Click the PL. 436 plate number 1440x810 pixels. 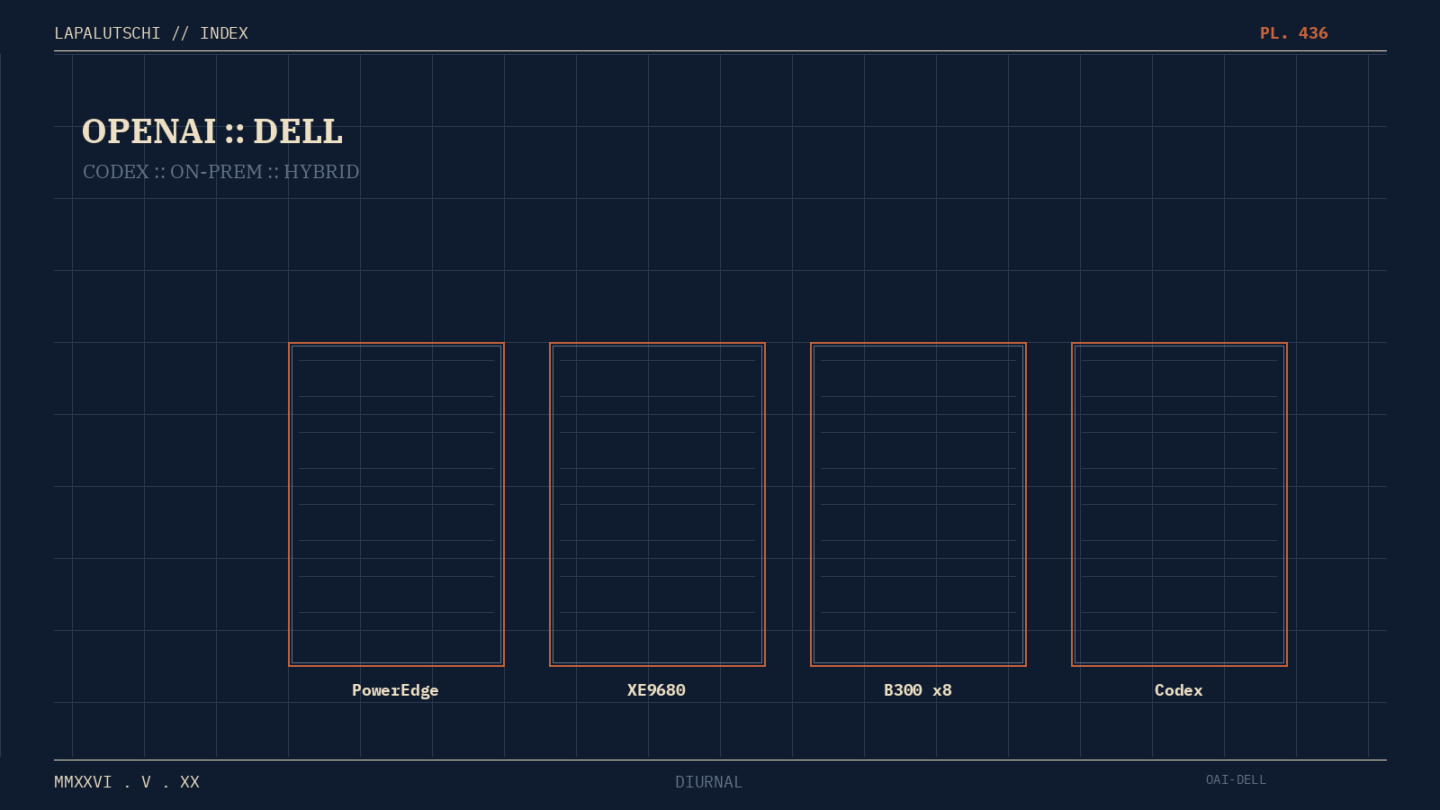click(x=1294, y=33)
